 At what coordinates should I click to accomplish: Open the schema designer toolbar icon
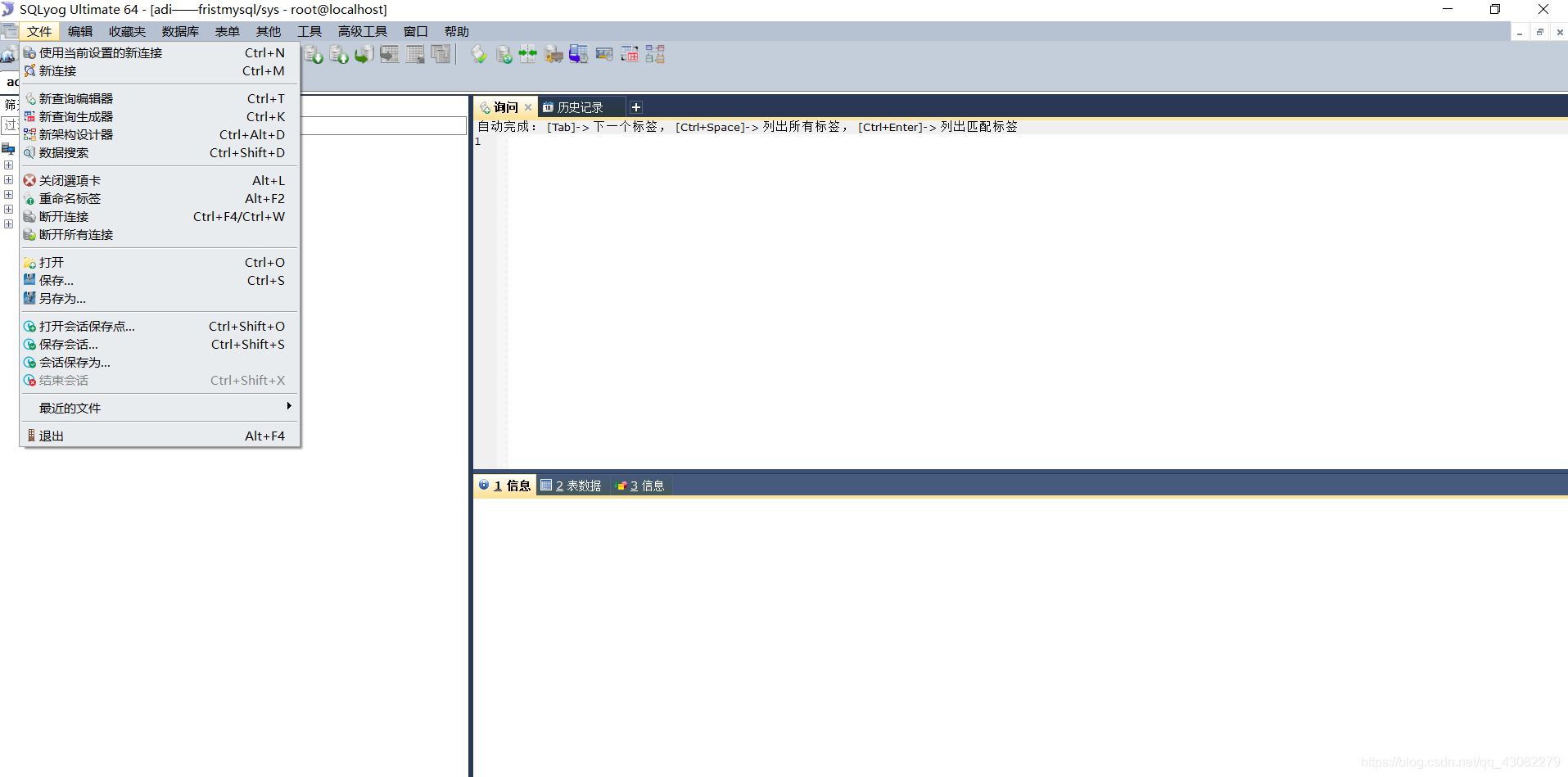pyautogui.click(x=655, y=55)
